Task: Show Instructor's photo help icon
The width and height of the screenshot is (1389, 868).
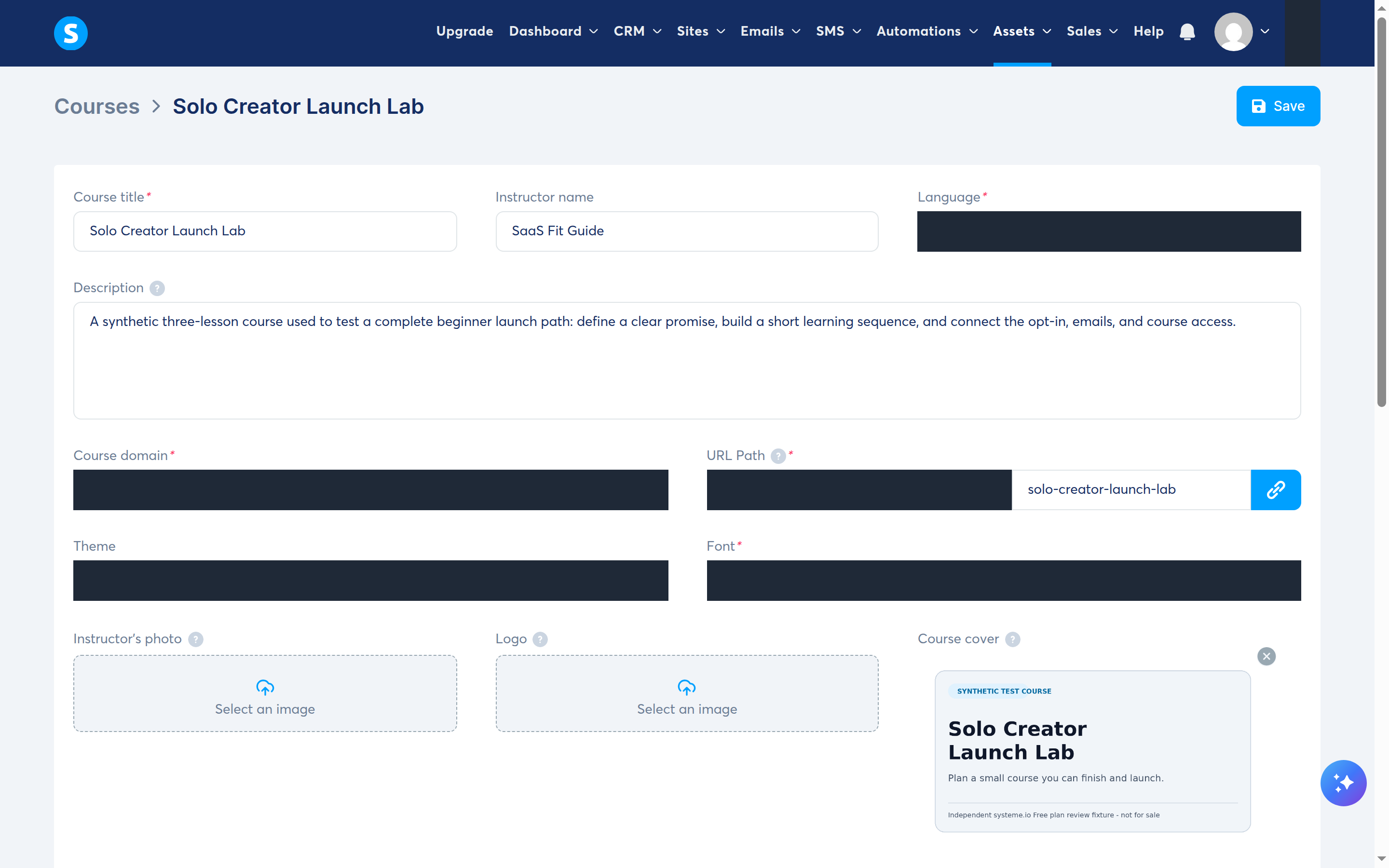Action: pos(196,639)
